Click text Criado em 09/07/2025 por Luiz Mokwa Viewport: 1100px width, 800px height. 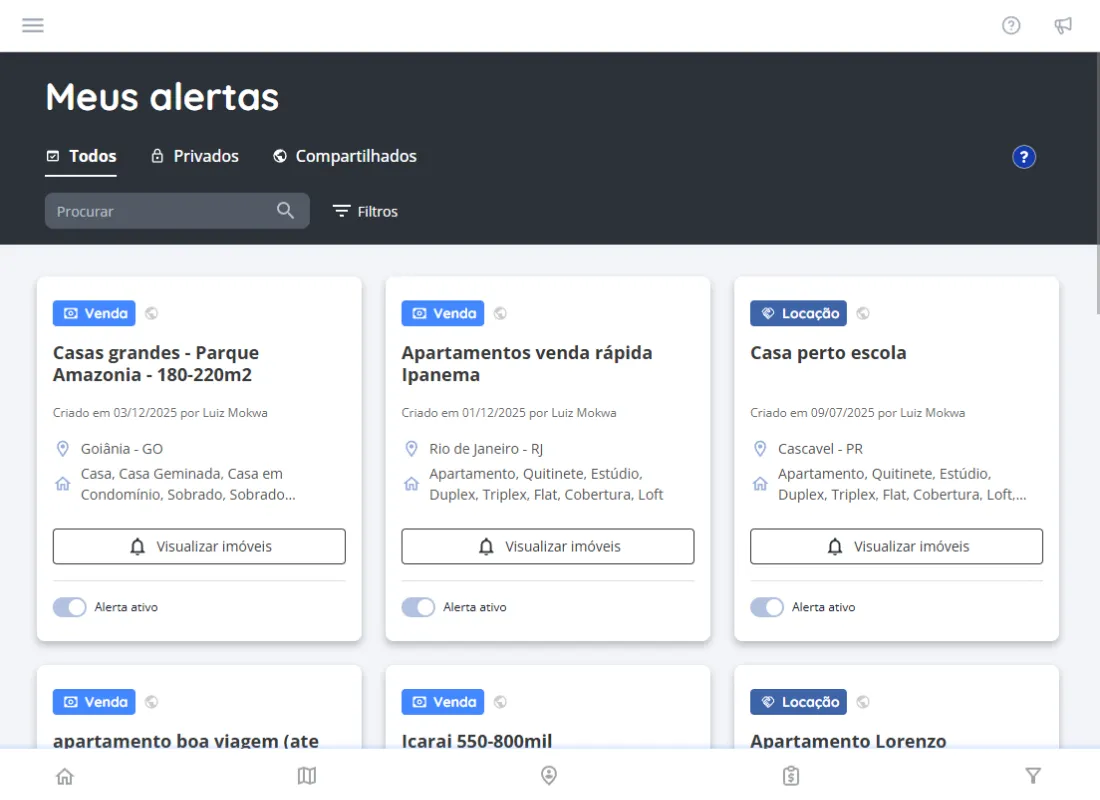click(857, 413)
